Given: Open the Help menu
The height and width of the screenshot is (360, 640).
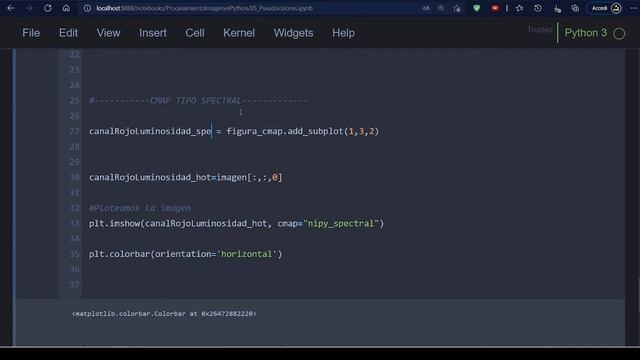Looking at the screenshot, I should point(343,33).
